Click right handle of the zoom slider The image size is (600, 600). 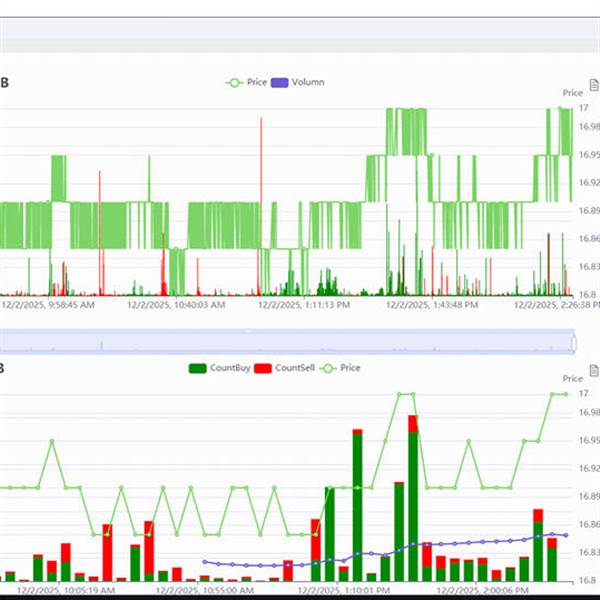point(574,344)
